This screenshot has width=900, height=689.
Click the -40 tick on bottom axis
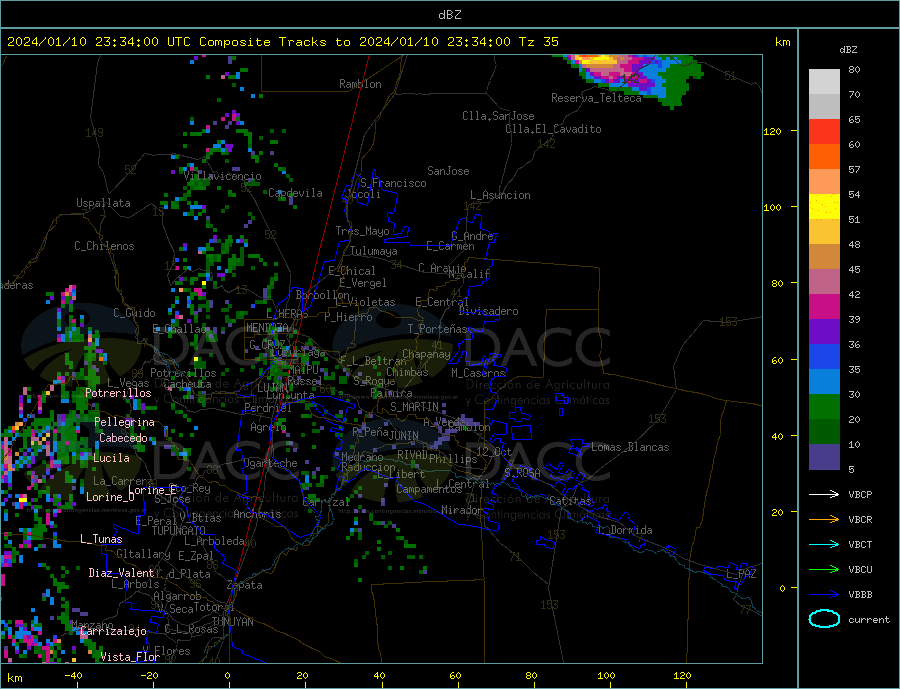tap(73, 676)
